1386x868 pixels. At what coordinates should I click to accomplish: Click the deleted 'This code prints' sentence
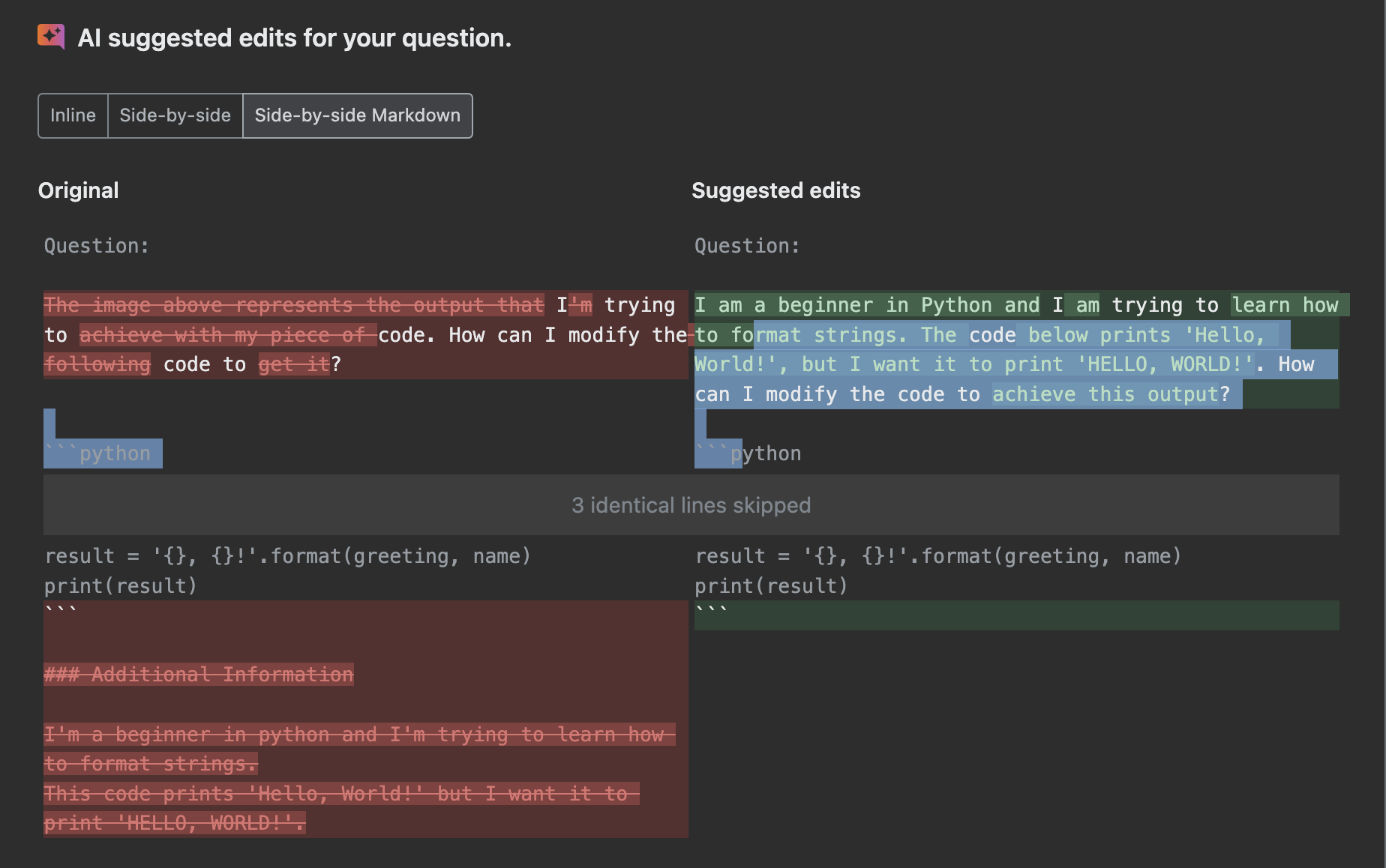(341, 794)
